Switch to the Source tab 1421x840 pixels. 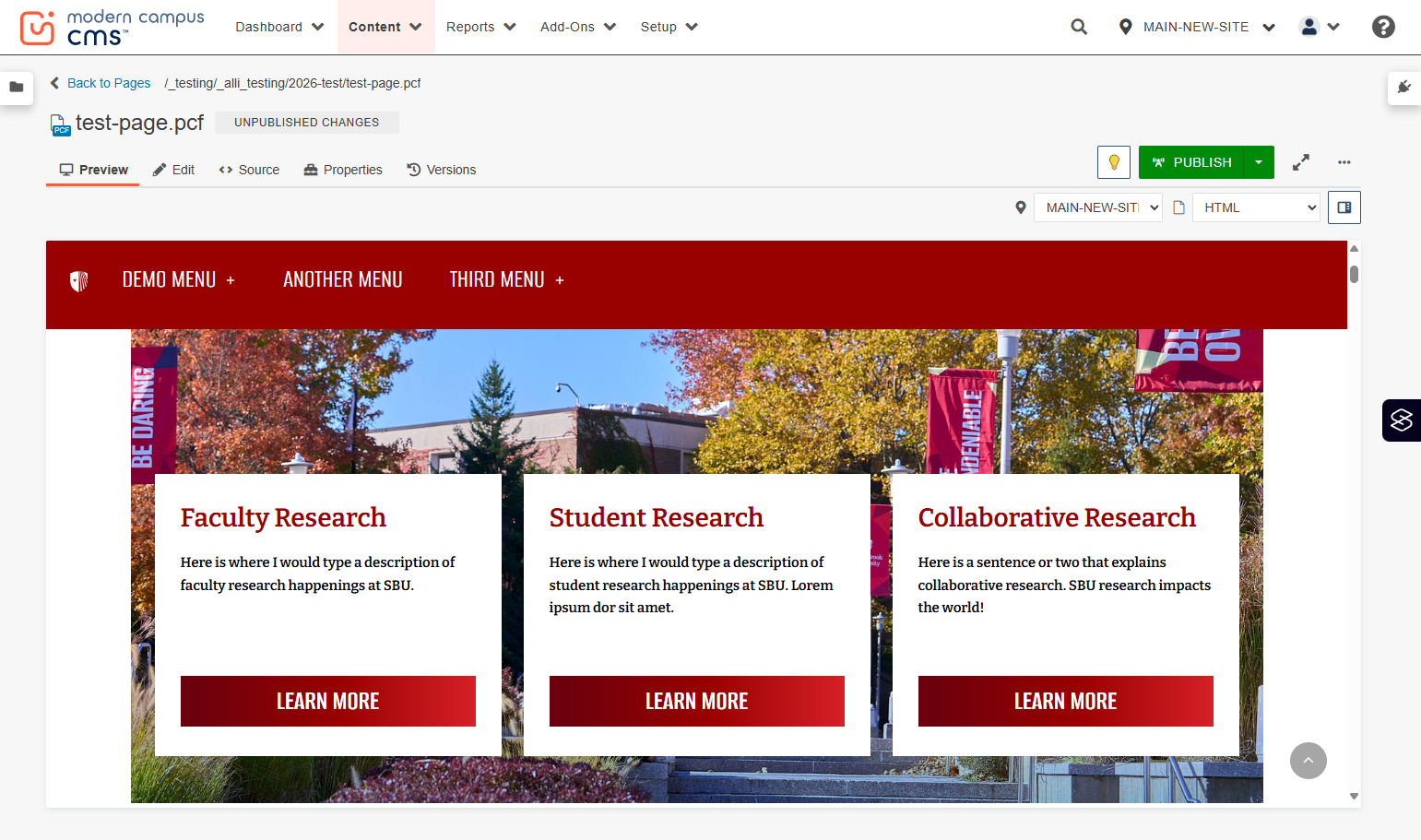click(x=249, y=170)
